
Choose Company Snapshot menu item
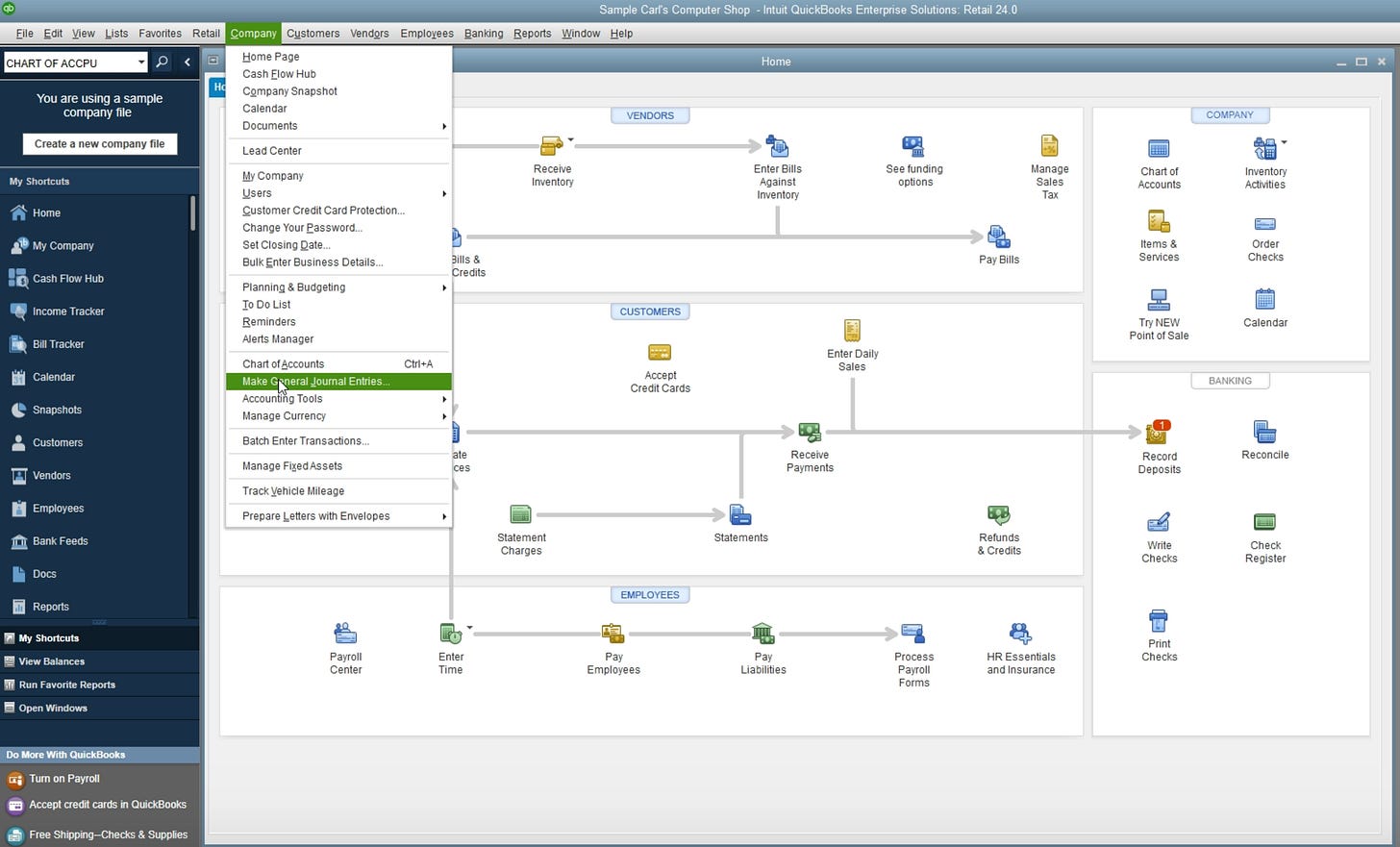point(338,91)
